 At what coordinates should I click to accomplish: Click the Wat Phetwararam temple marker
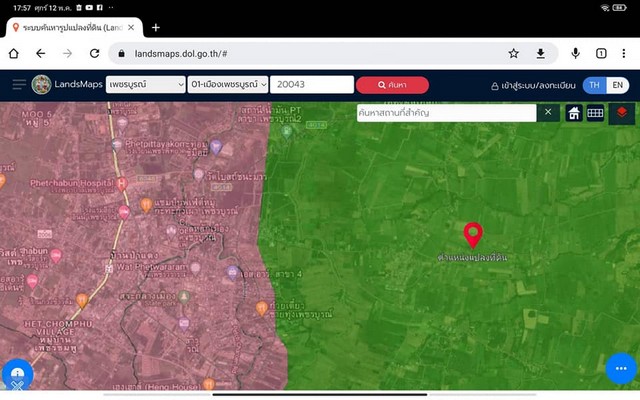(196, 268)
